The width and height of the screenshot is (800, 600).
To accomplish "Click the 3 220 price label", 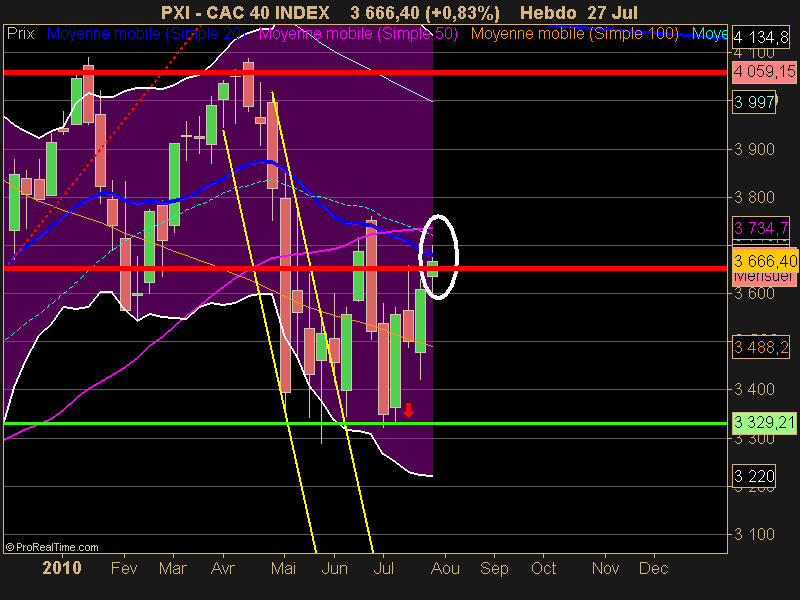I will point(754,476).
